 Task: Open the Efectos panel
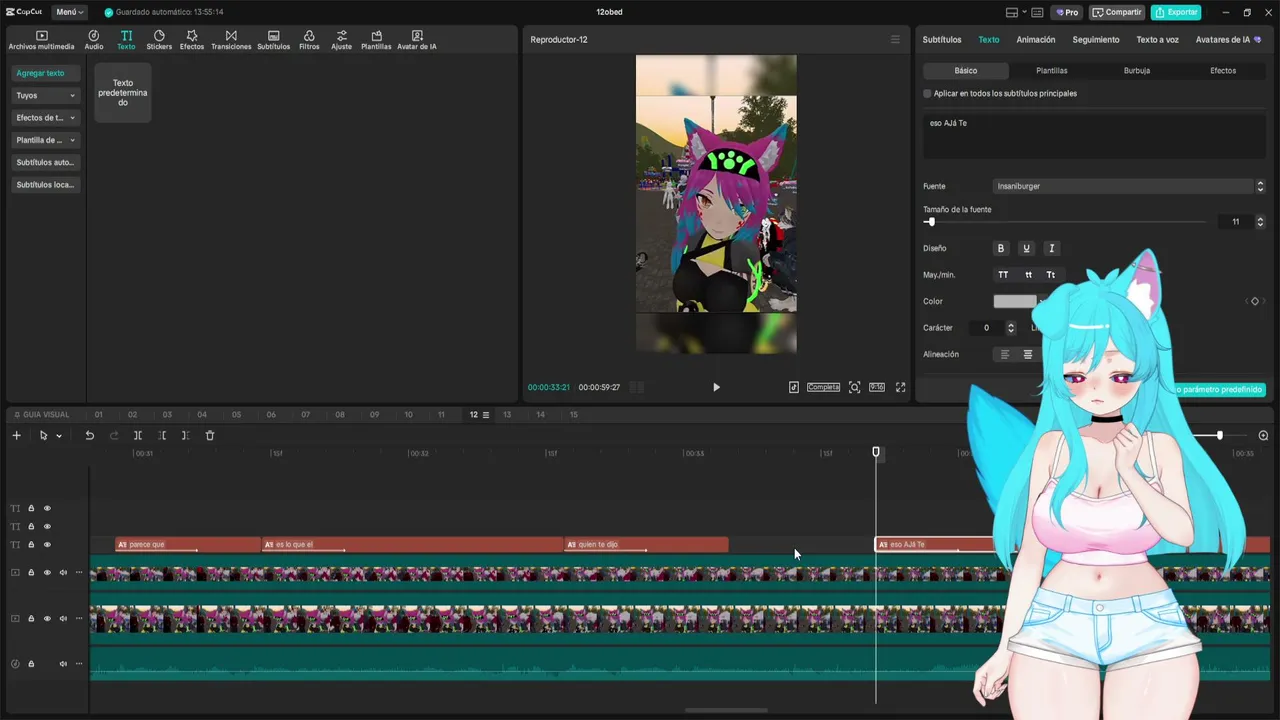[x=192, y=40]
